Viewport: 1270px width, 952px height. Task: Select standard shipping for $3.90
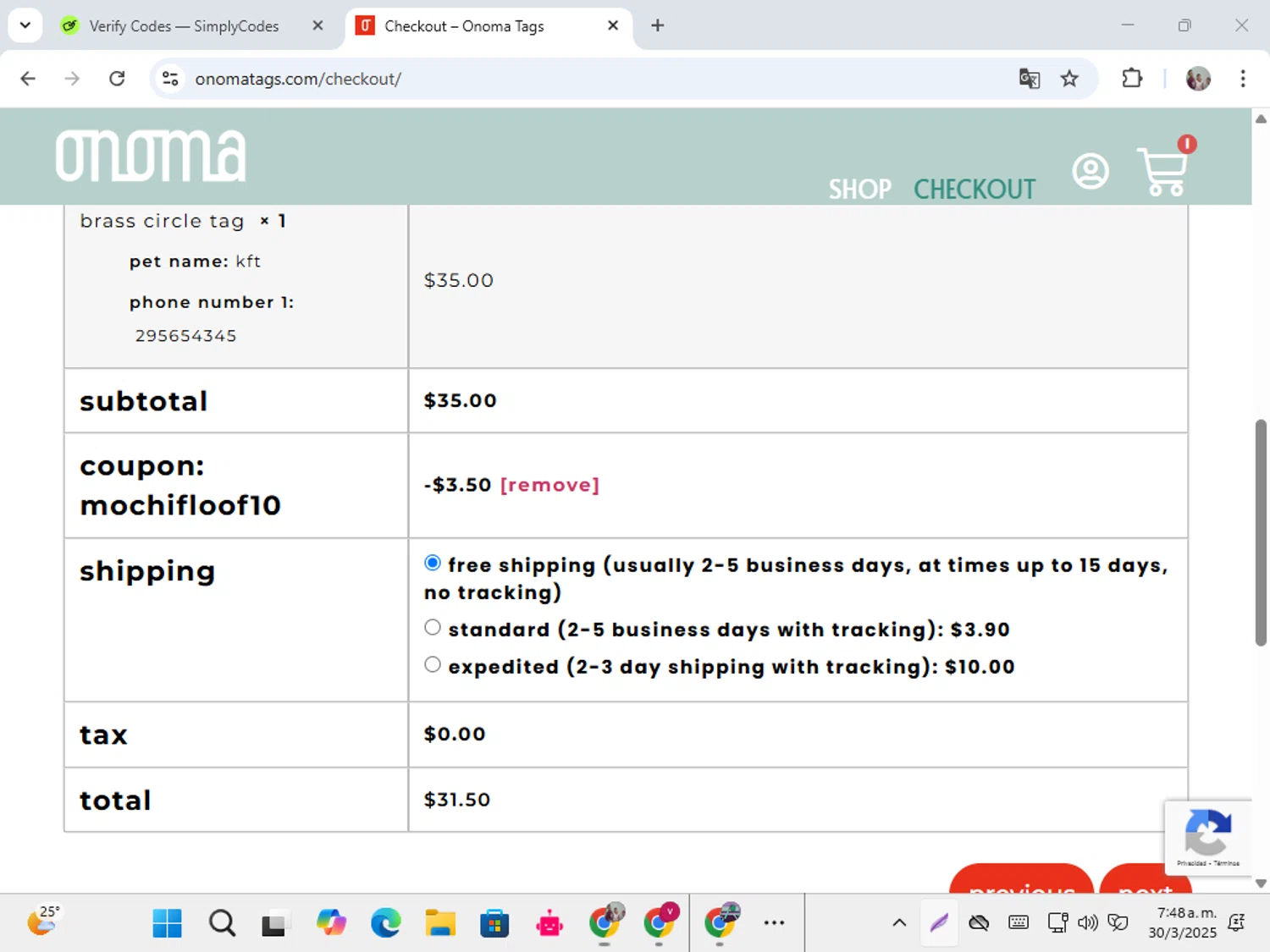tap(433, 627)
